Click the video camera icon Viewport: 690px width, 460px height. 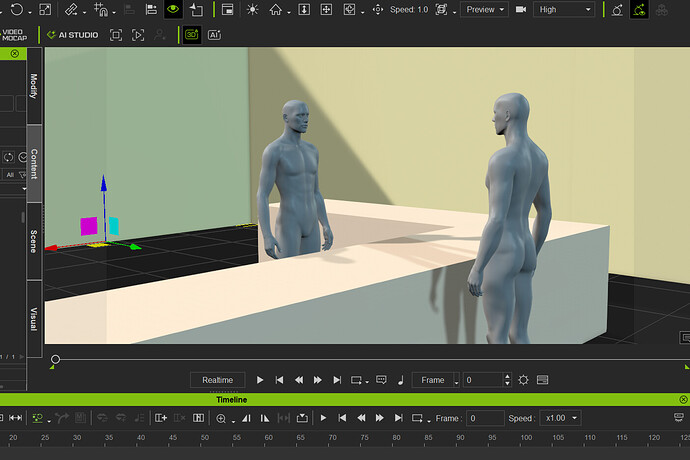click(521, 9)
